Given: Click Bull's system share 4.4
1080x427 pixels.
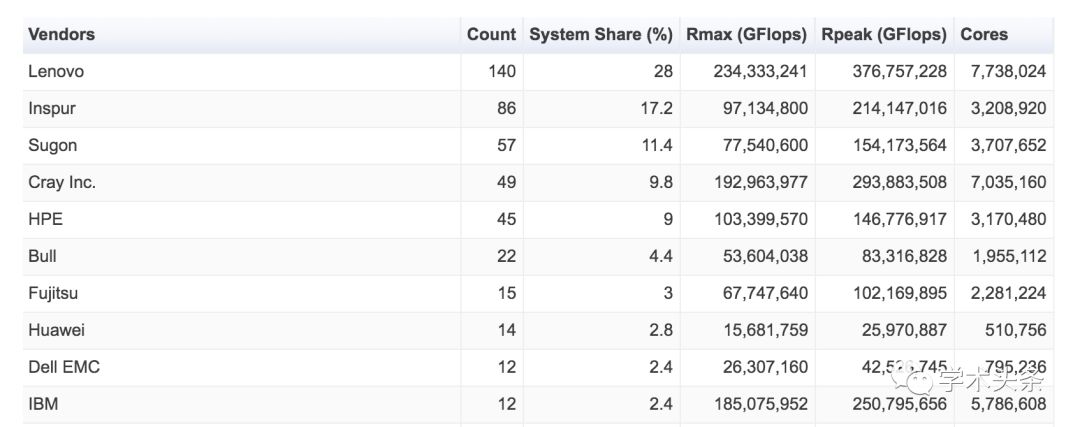Looking at the screenshot, I should point(661,256).
